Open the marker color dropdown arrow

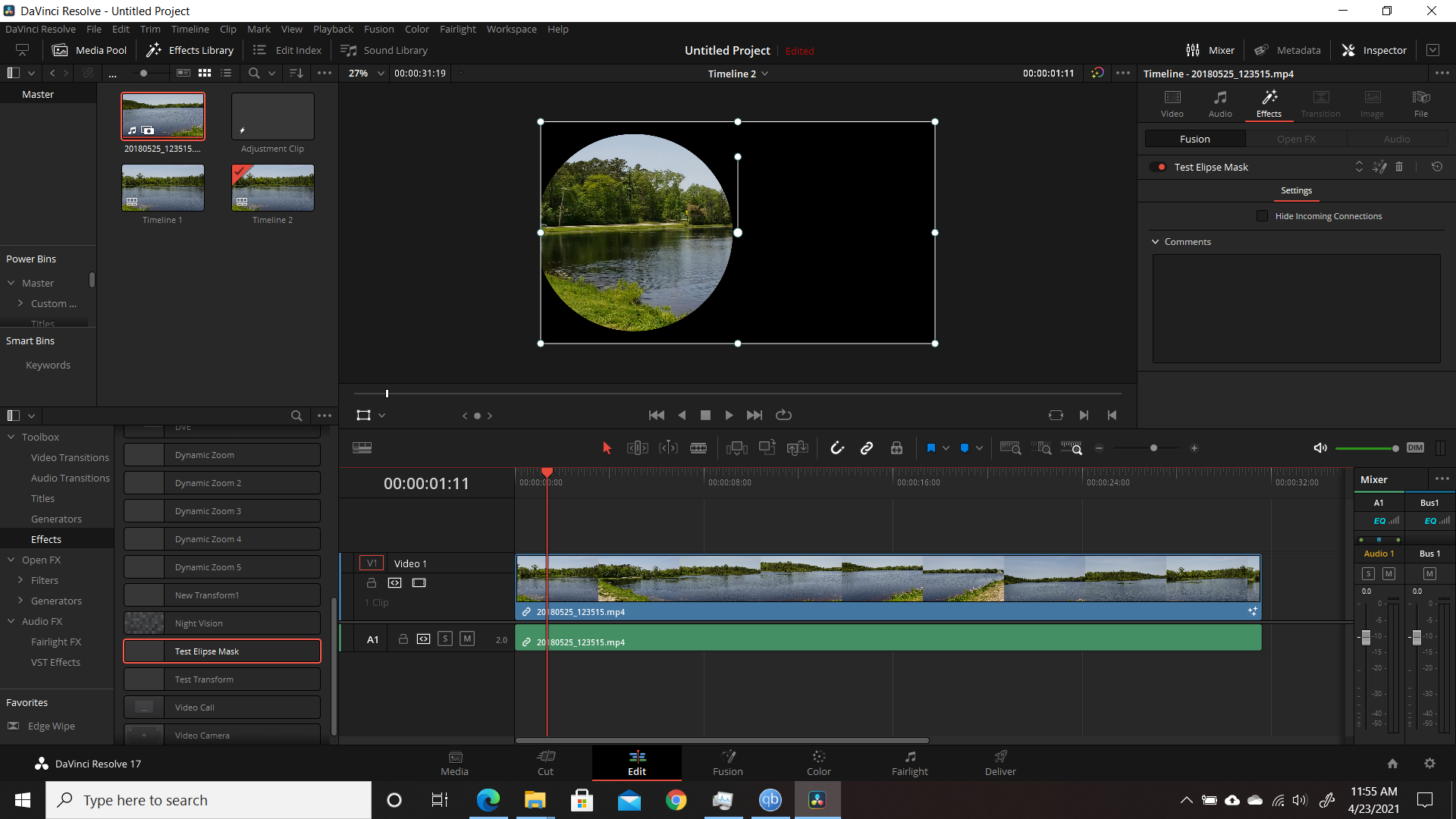[x=979, y=448]
